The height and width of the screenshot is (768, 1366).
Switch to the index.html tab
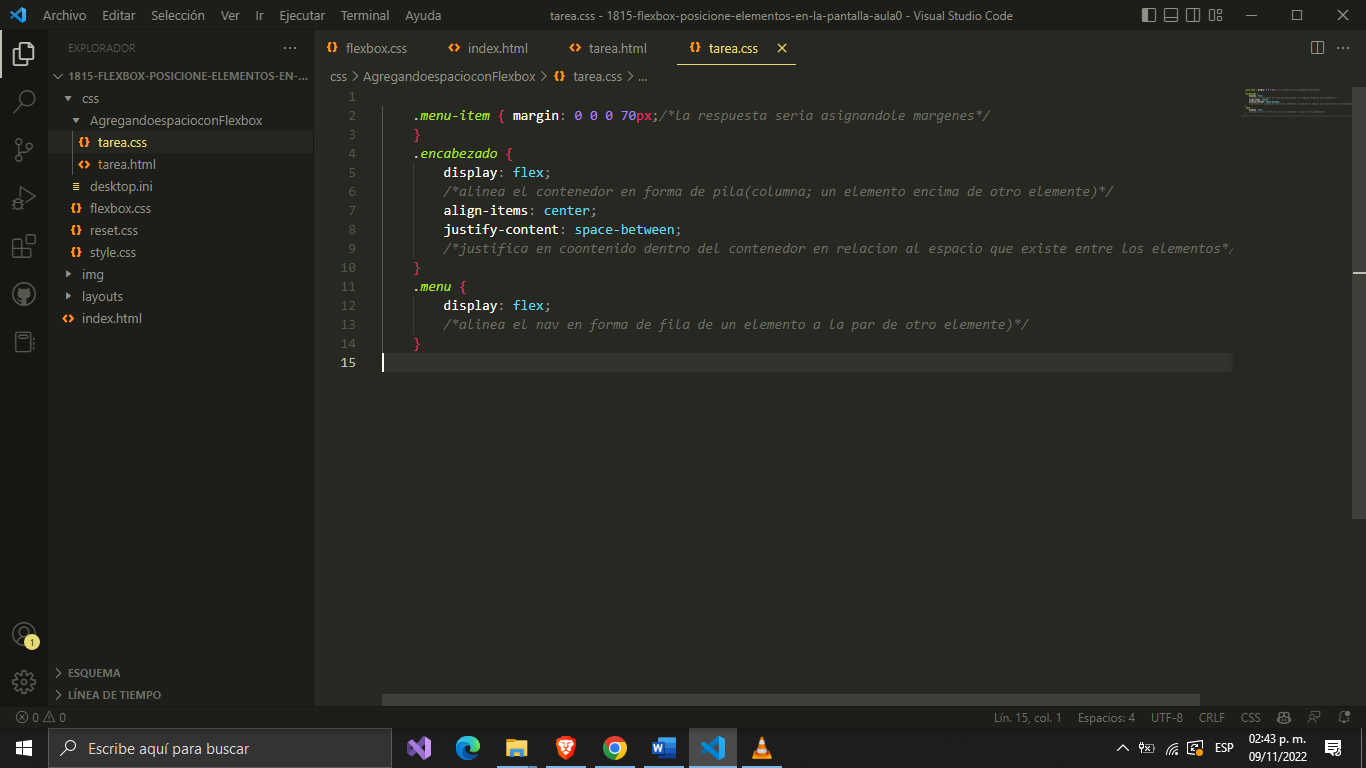point(496,48)
